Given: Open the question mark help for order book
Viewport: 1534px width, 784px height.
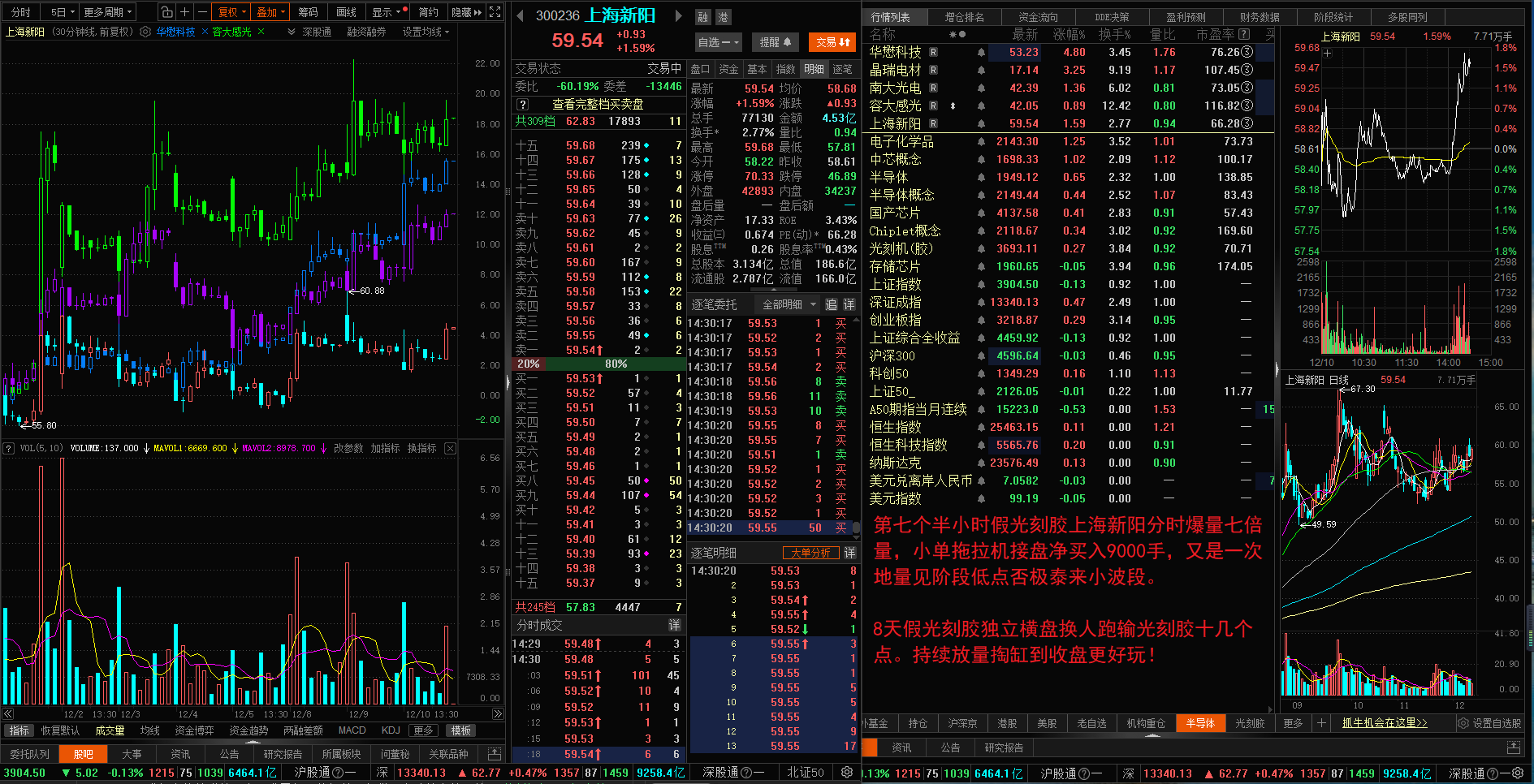Looking at the screenshot, I should [x=523, y=105].
